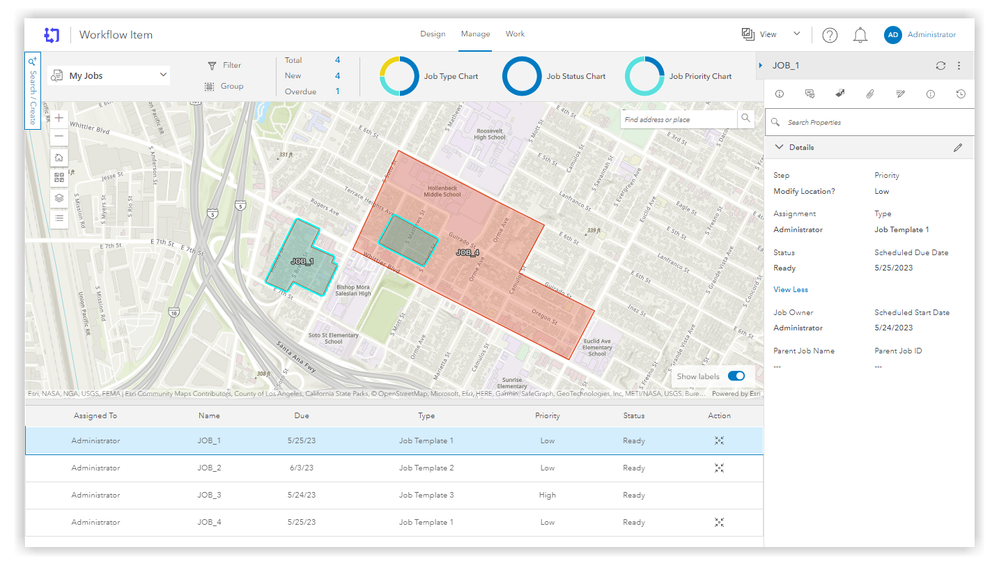Open the map legend list button
The width and height of the screenshot is (999, 573).
[x=59, y=218]
